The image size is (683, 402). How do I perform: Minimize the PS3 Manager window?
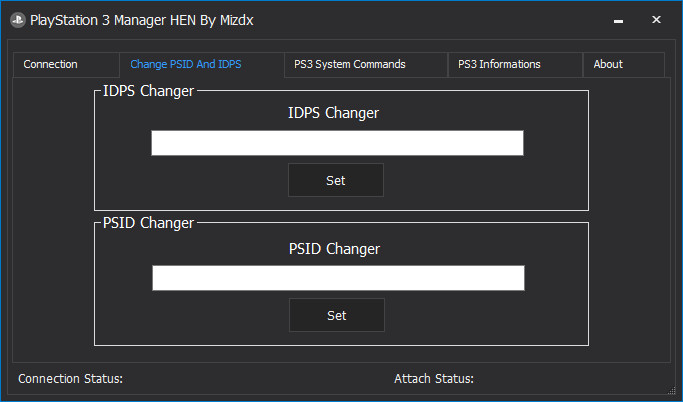point(618,20)
